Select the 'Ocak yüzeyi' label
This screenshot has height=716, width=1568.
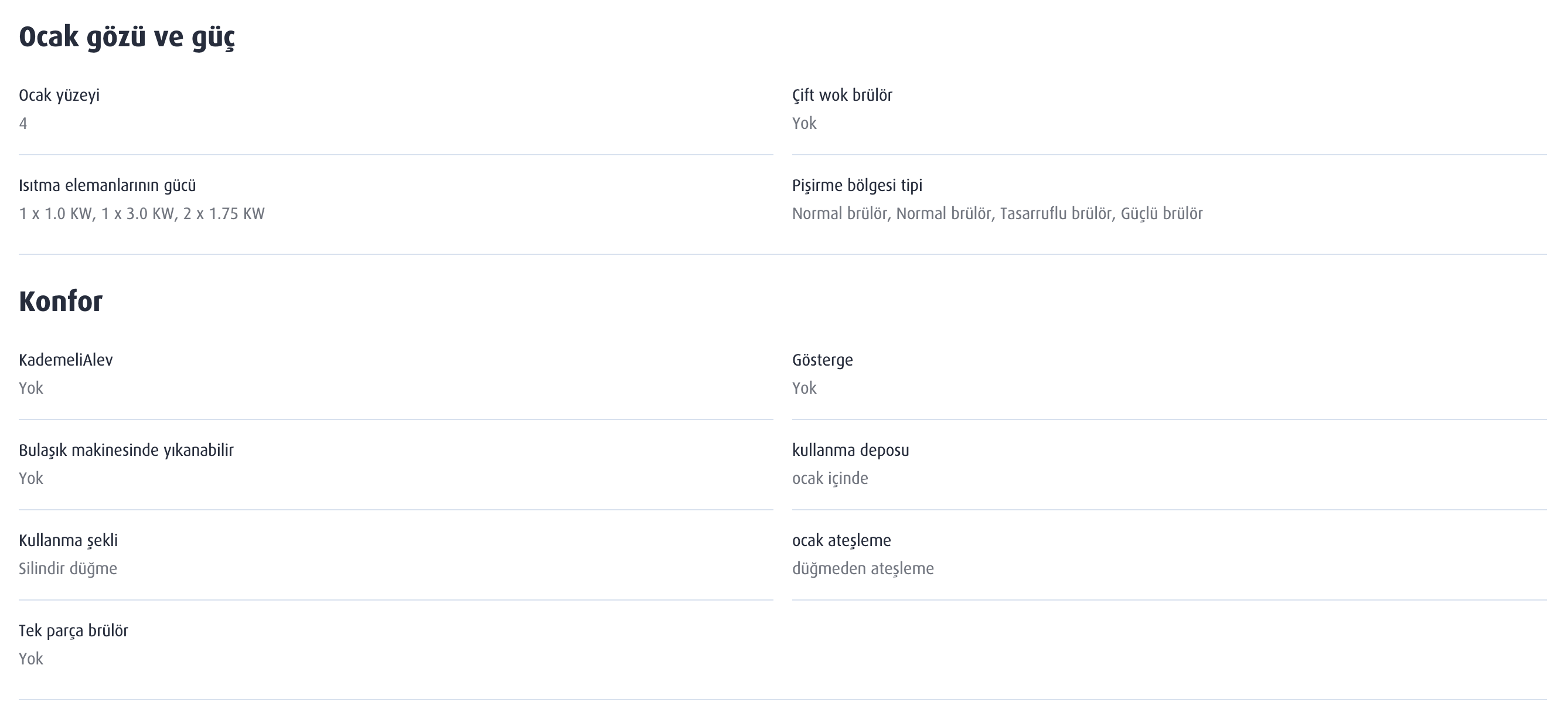(59, 96)
